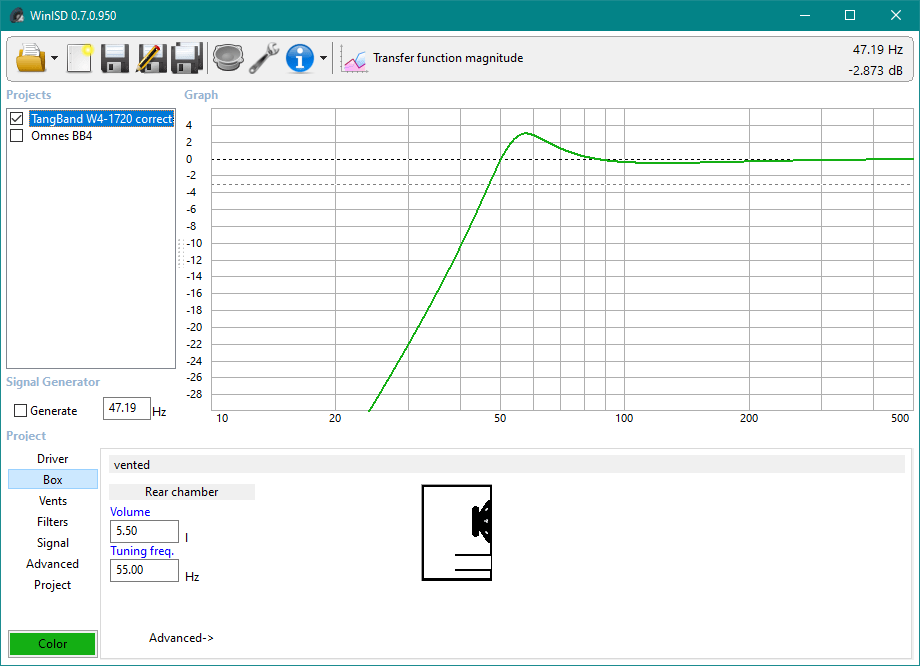This screenshot has width=920, height=666.
Task: Open the Transfer function magnitude graph selector
Action: pos(432,58)
